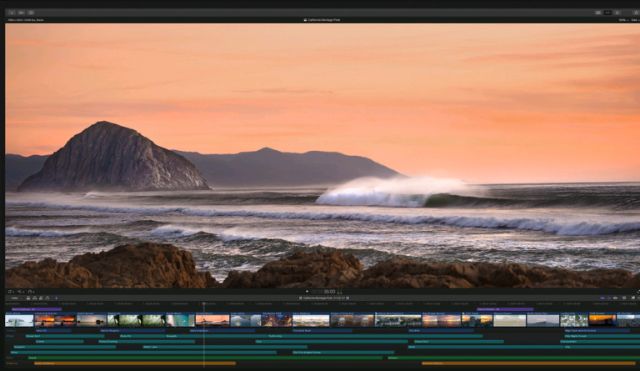The image size is (640, 371).
Task: Click the overwrite clip edit icon in timeline toolbar
Action: tap(47, 298)
